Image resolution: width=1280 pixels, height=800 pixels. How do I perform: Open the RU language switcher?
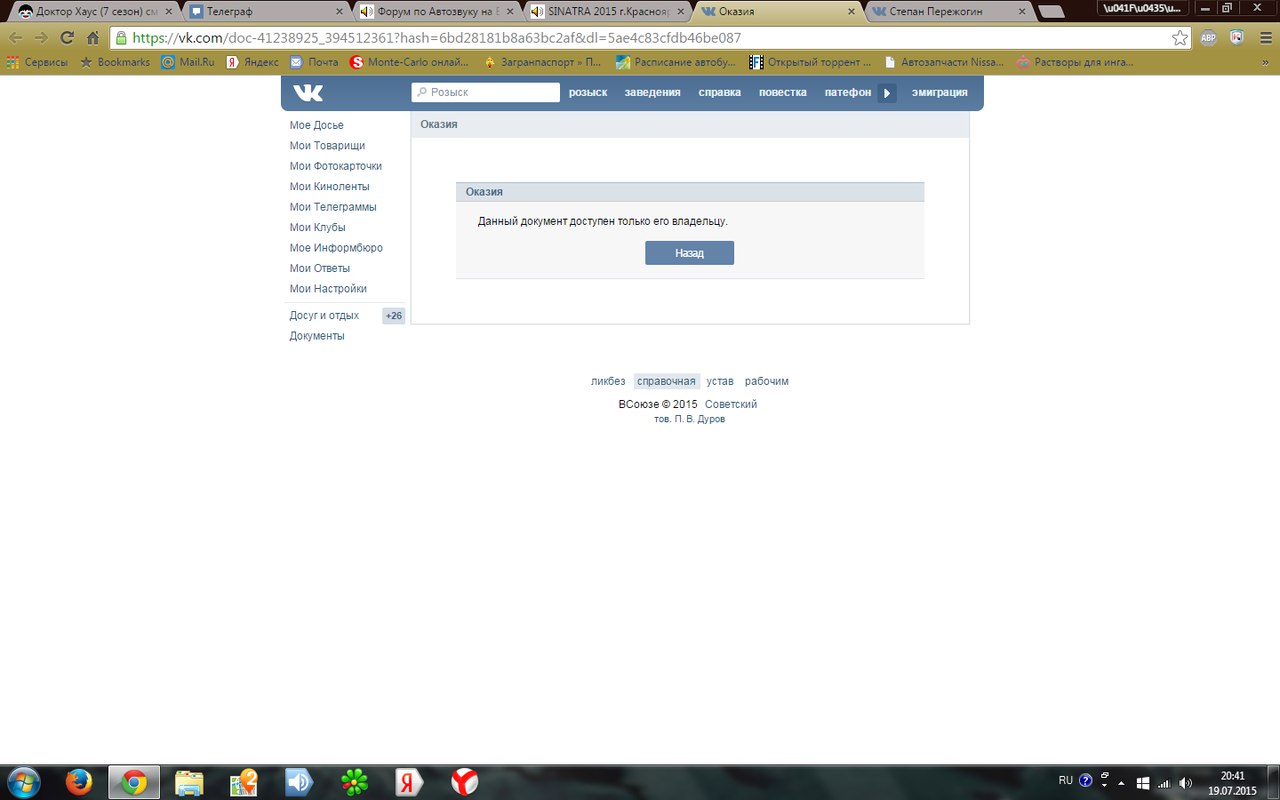coord(1065,780)
